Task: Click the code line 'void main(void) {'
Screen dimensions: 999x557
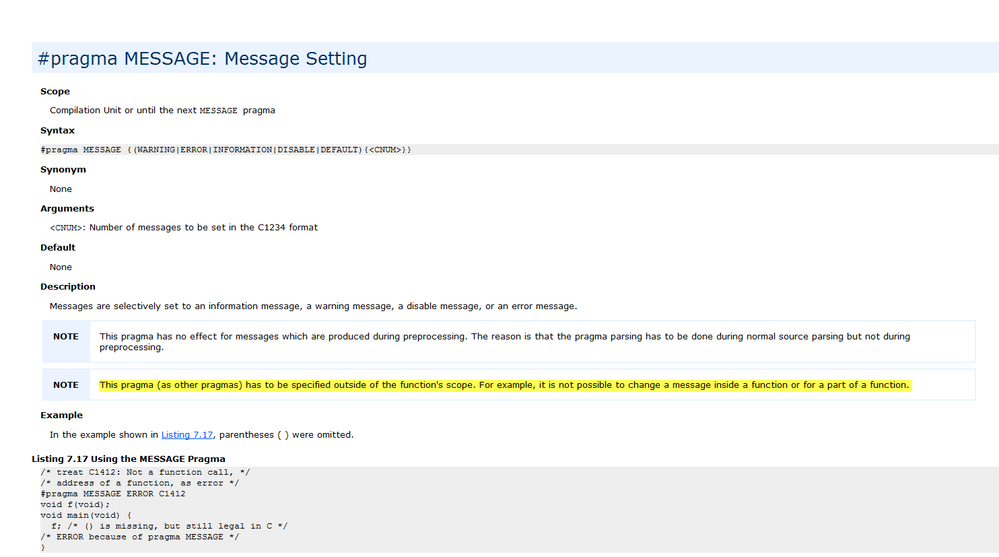Action: click(86, 516)
